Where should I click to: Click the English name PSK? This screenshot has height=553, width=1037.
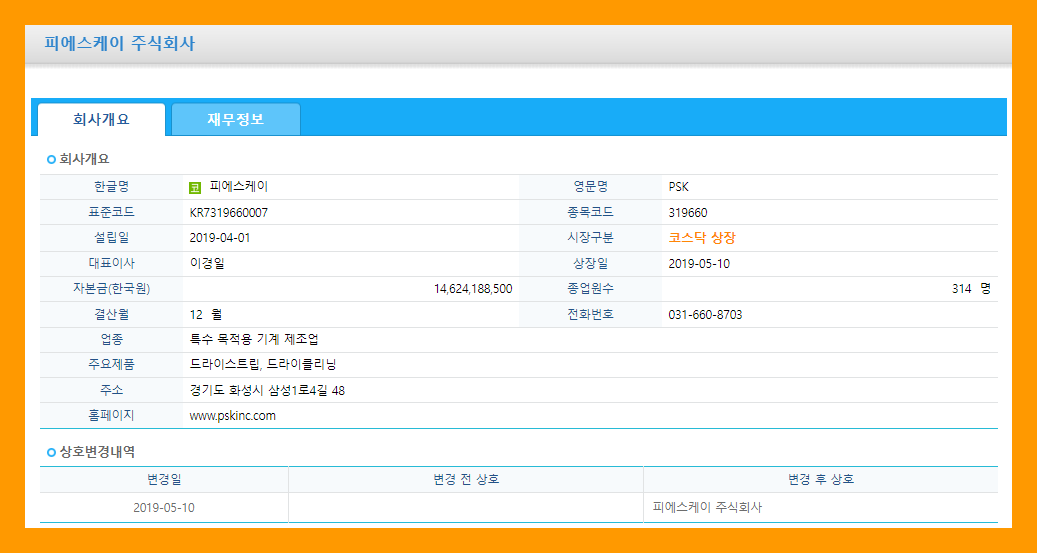679,187
